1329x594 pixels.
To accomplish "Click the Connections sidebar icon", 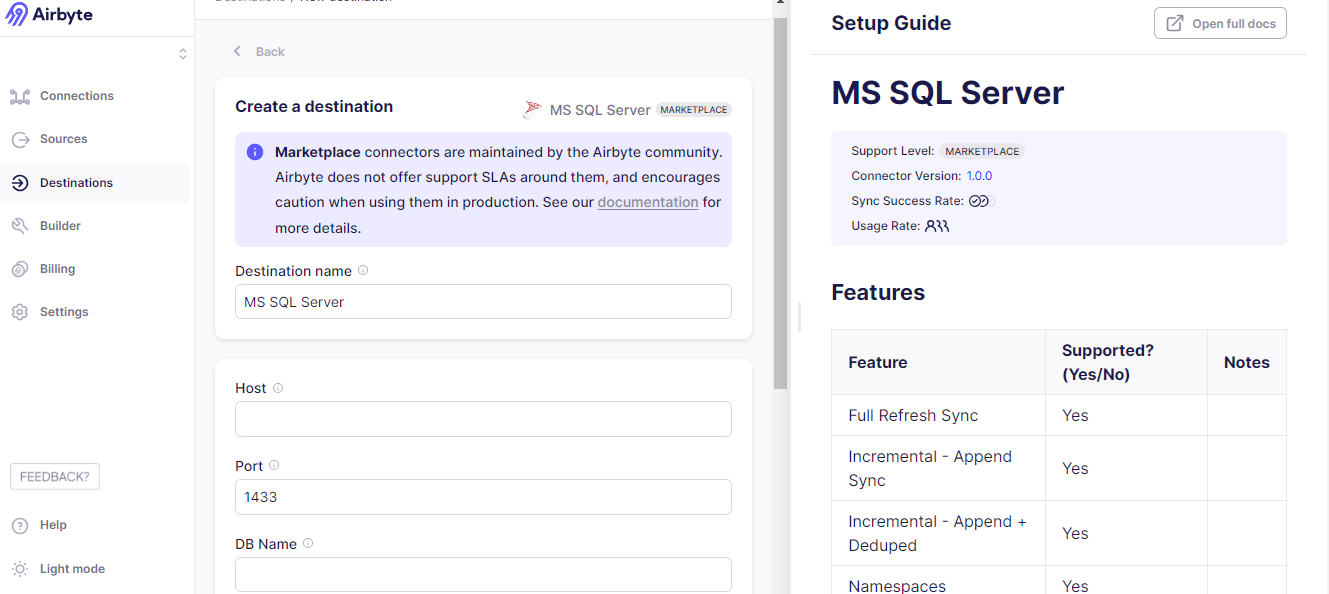I will [x=20, y=96].
